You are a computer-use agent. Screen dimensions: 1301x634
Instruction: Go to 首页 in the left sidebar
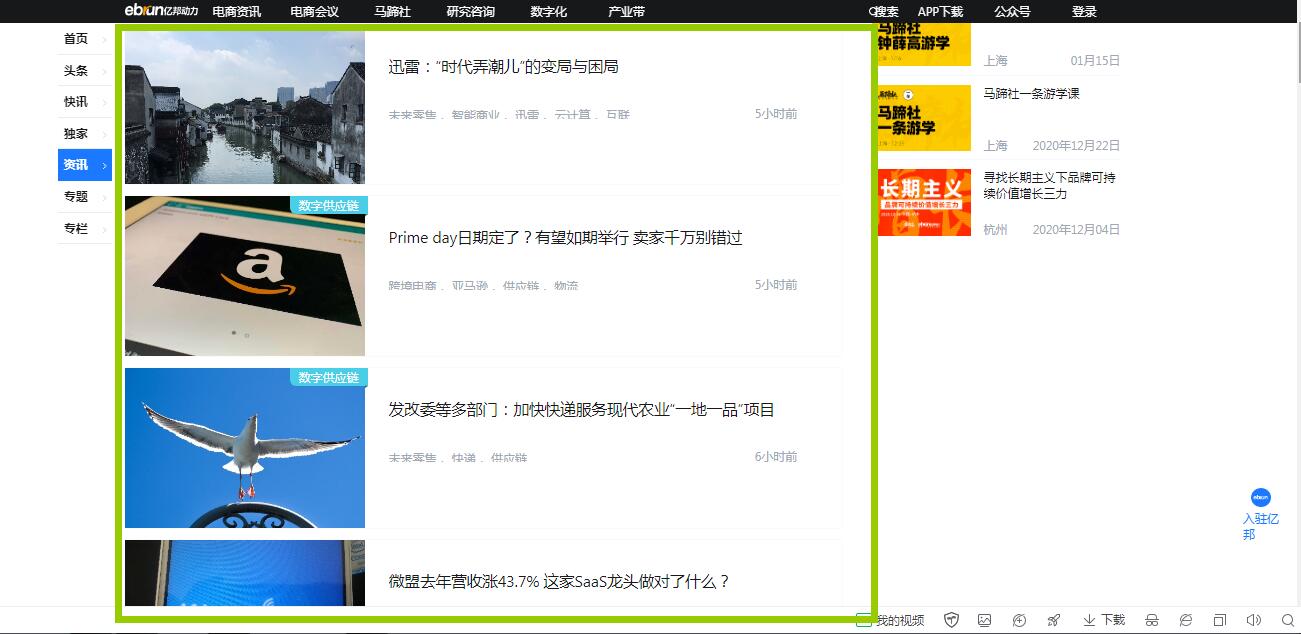76,39
